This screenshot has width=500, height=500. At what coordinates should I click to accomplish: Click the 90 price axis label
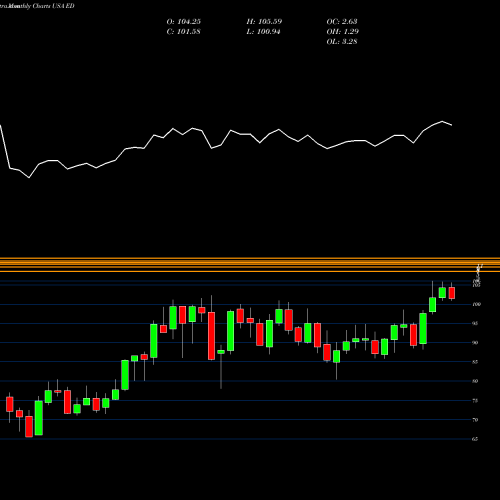coord(475,343)
